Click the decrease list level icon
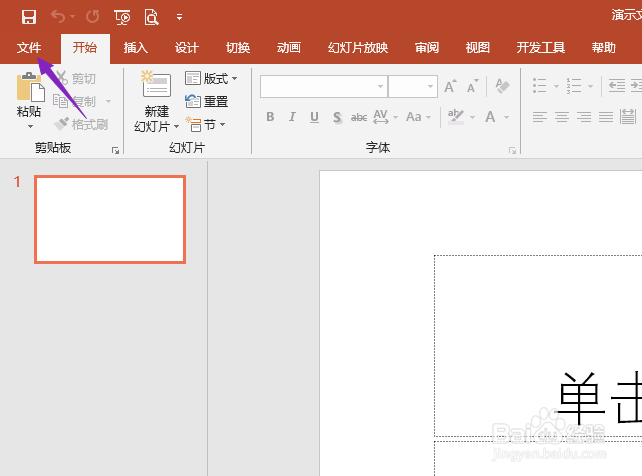This screenshot has width=642, height=476. coord(617,86)
